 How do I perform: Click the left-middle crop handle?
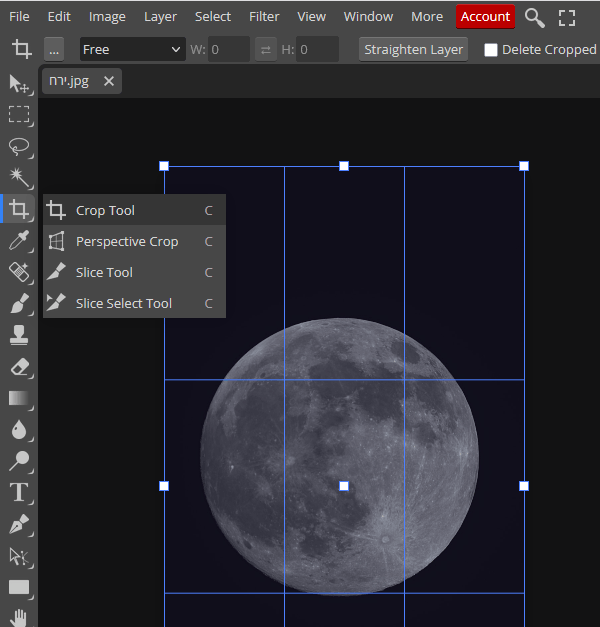[164, 486]
